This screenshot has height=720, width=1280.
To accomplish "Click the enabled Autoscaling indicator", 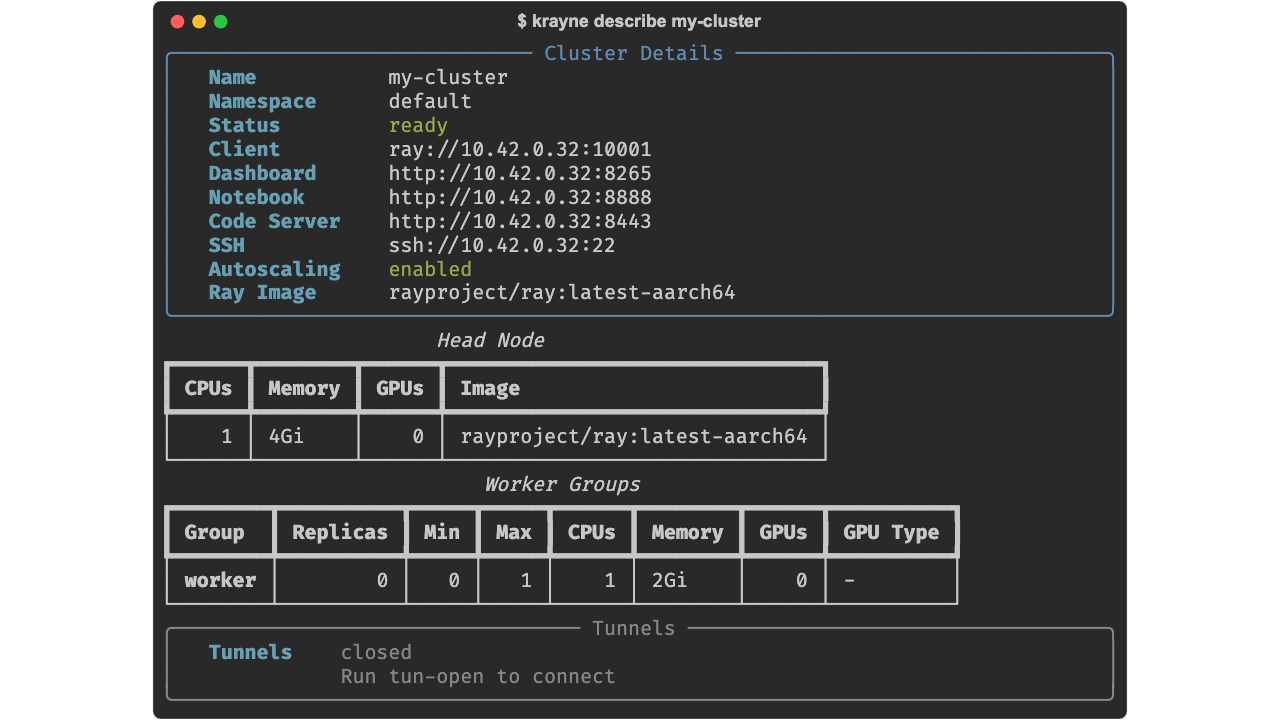I will 430,269.
